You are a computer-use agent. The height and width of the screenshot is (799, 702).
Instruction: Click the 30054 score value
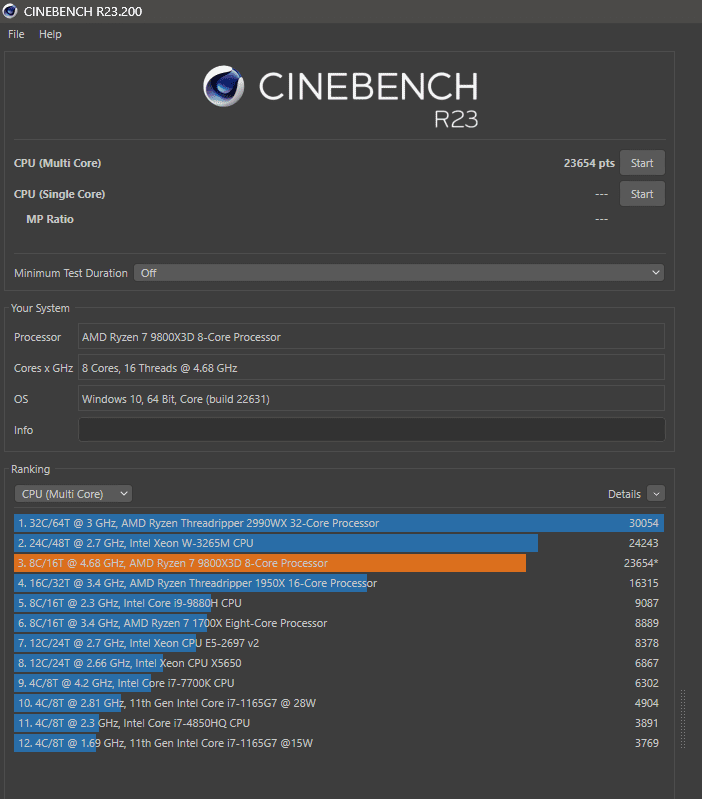[643, 523]
